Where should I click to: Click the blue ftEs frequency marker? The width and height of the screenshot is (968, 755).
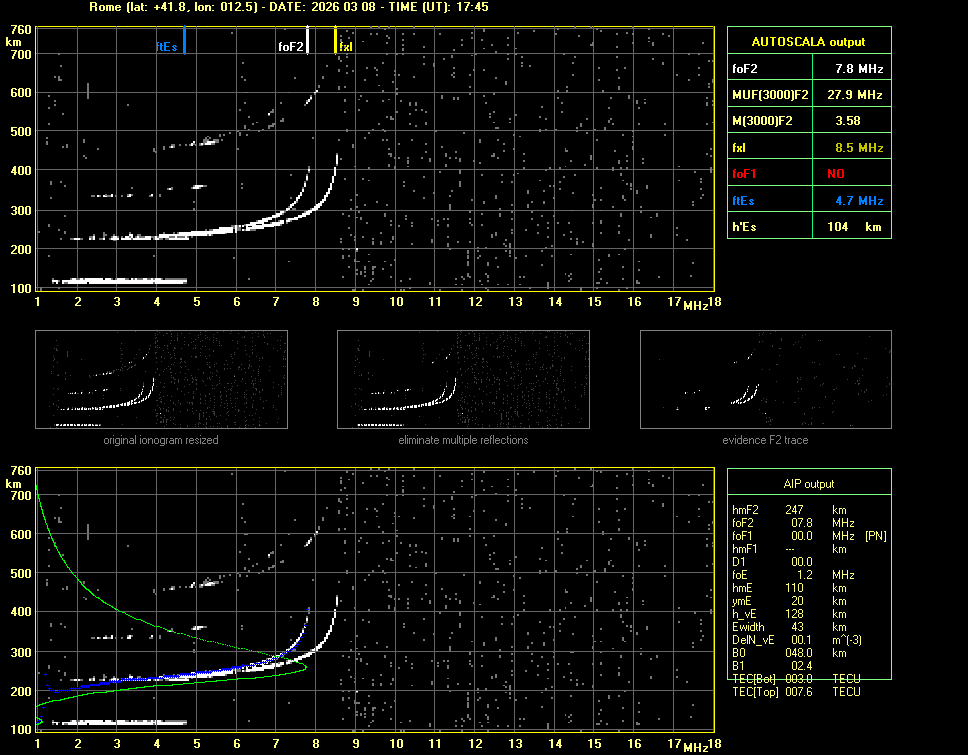[x=184, y=42]
